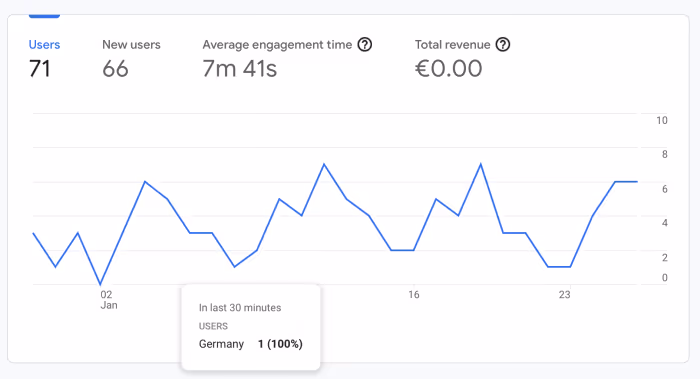Click the y-axis label 4
The width and height of the screenshot is (700, 379).
pyautogui.click(x=665, y=223)
